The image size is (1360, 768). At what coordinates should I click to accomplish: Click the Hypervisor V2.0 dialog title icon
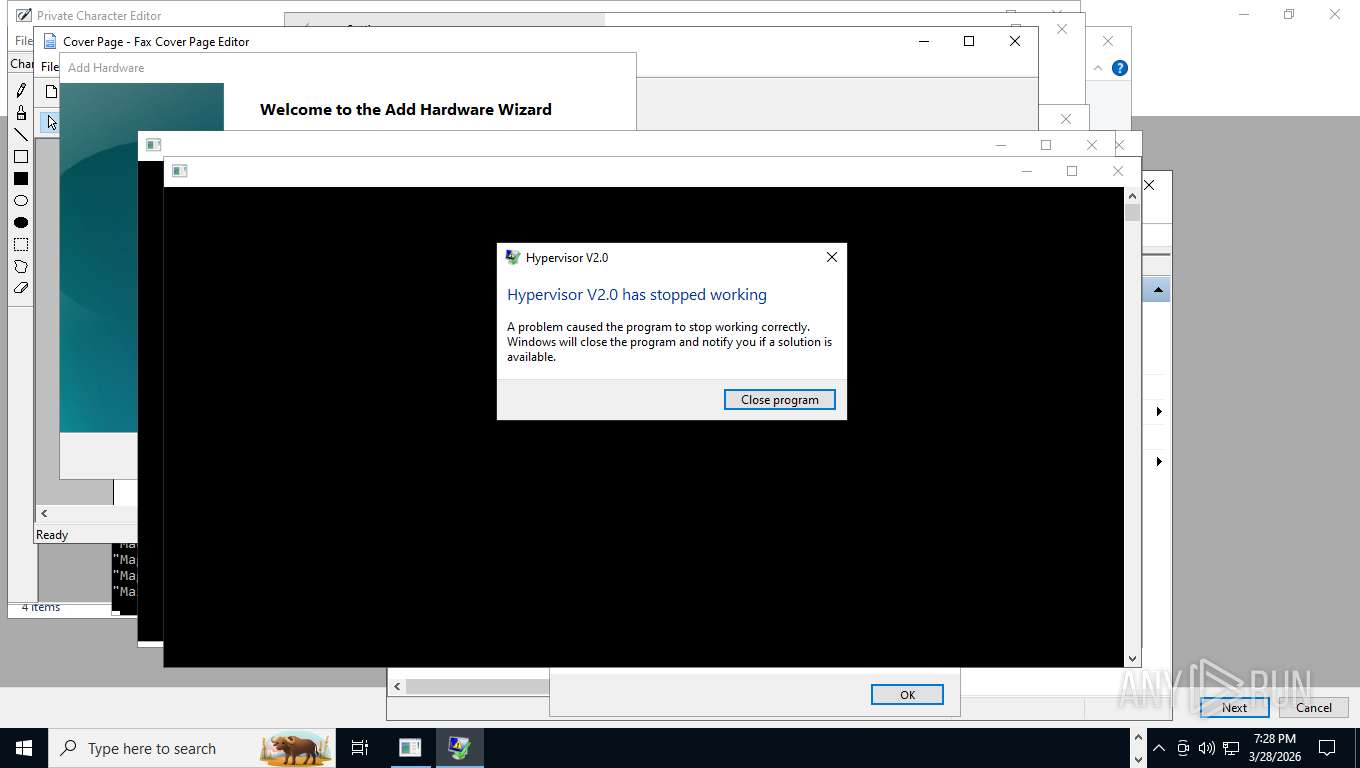tap(513, 257)
